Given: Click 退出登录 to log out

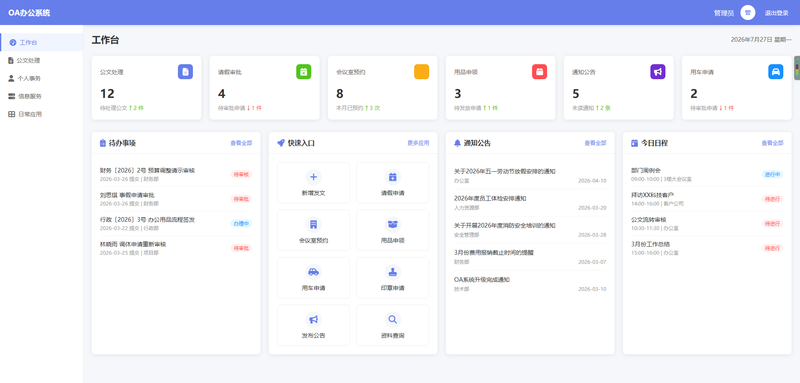Looking at the screenshot, I should (776, 13).
